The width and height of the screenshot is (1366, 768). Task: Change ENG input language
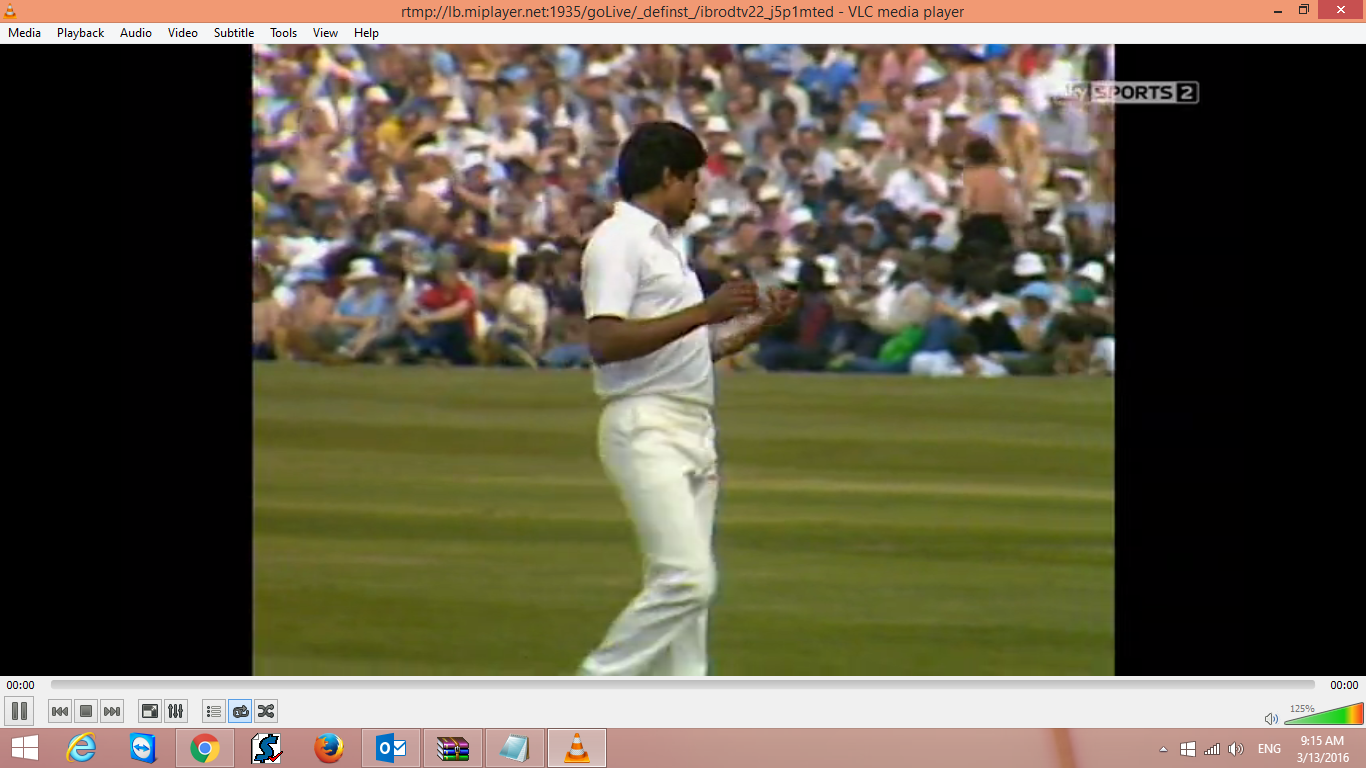(1269, 749)
